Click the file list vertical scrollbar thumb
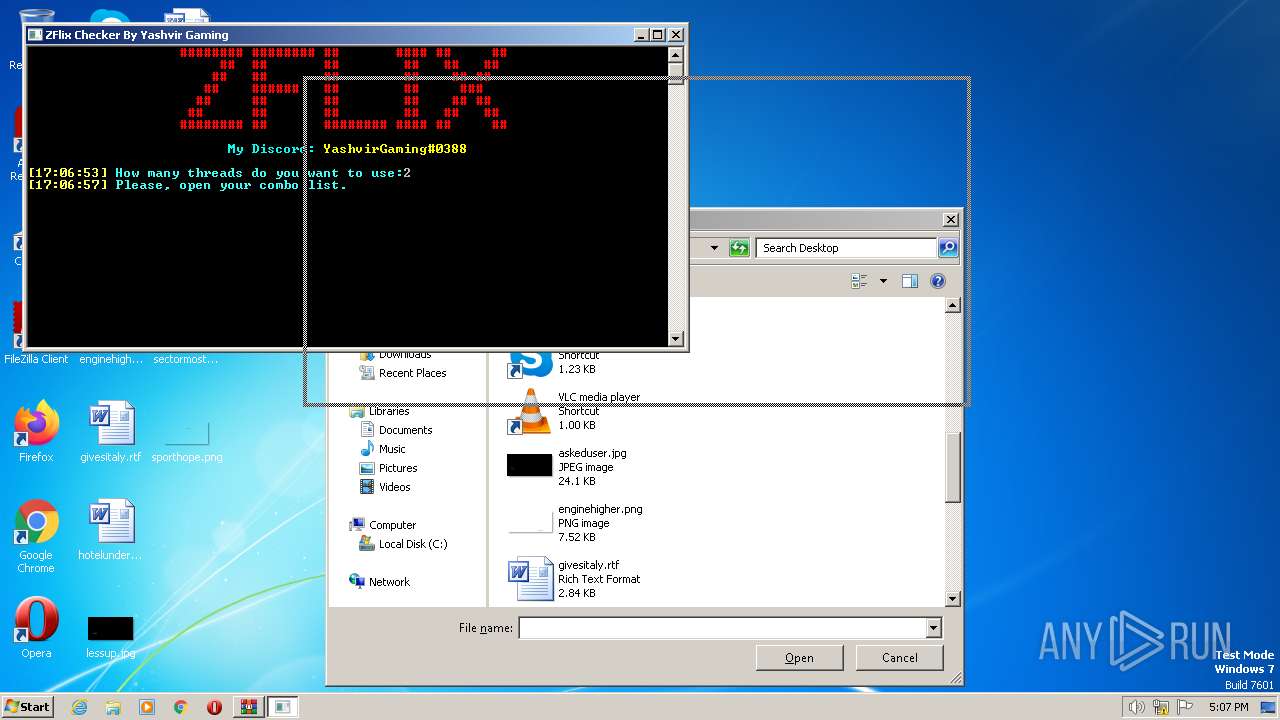 (953, 465)
